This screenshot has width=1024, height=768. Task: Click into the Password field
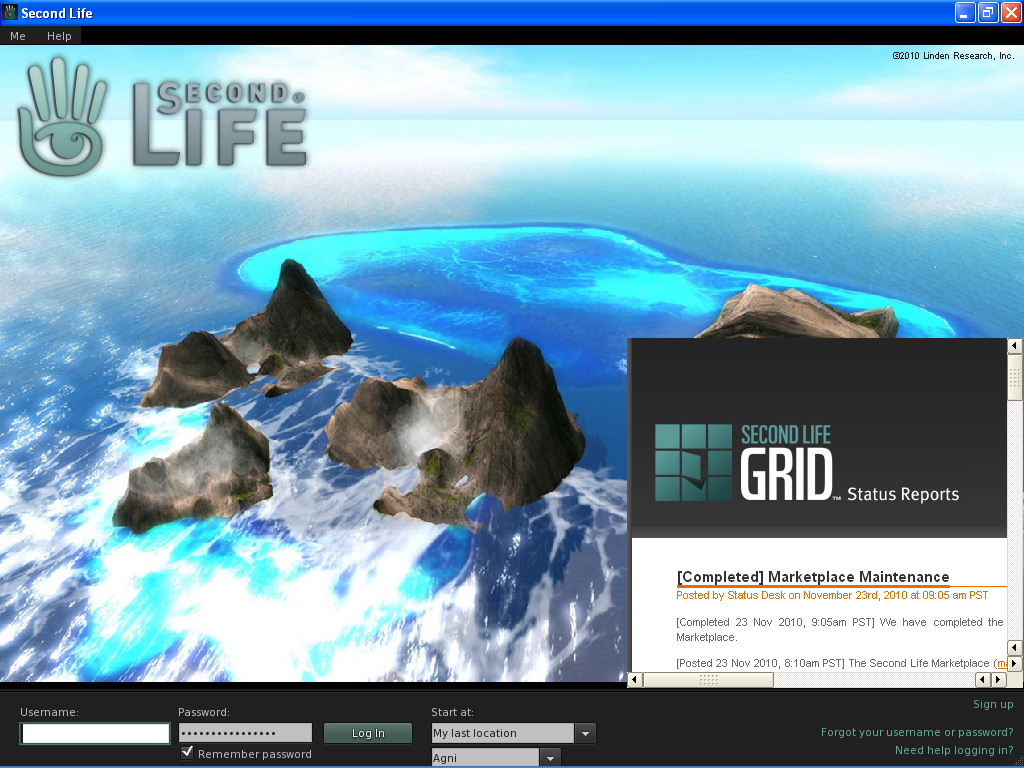pyautogui.click(x=244, y=733)
